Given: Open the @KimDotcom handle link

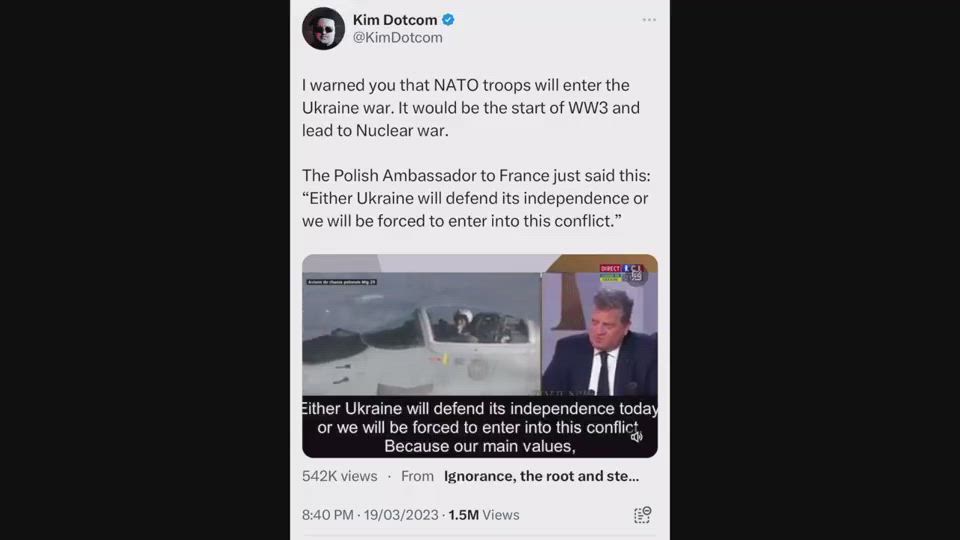Looking at the screenshot, I should 397,37.
